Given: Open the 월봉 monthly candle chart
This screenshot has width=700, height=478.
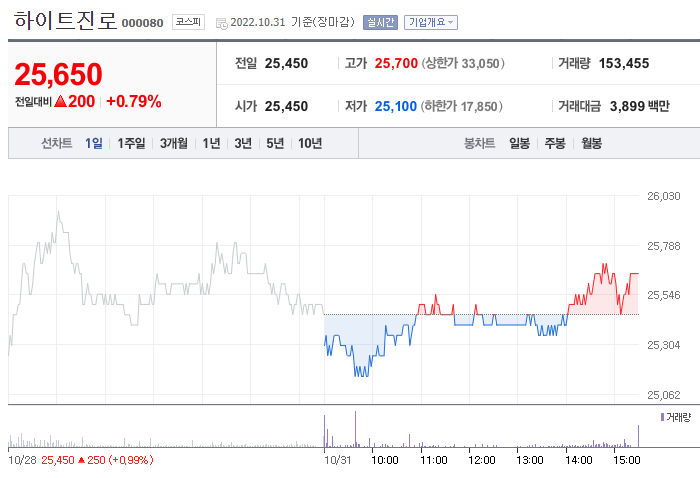Looking at the screenshot, I should pos(591,143).
